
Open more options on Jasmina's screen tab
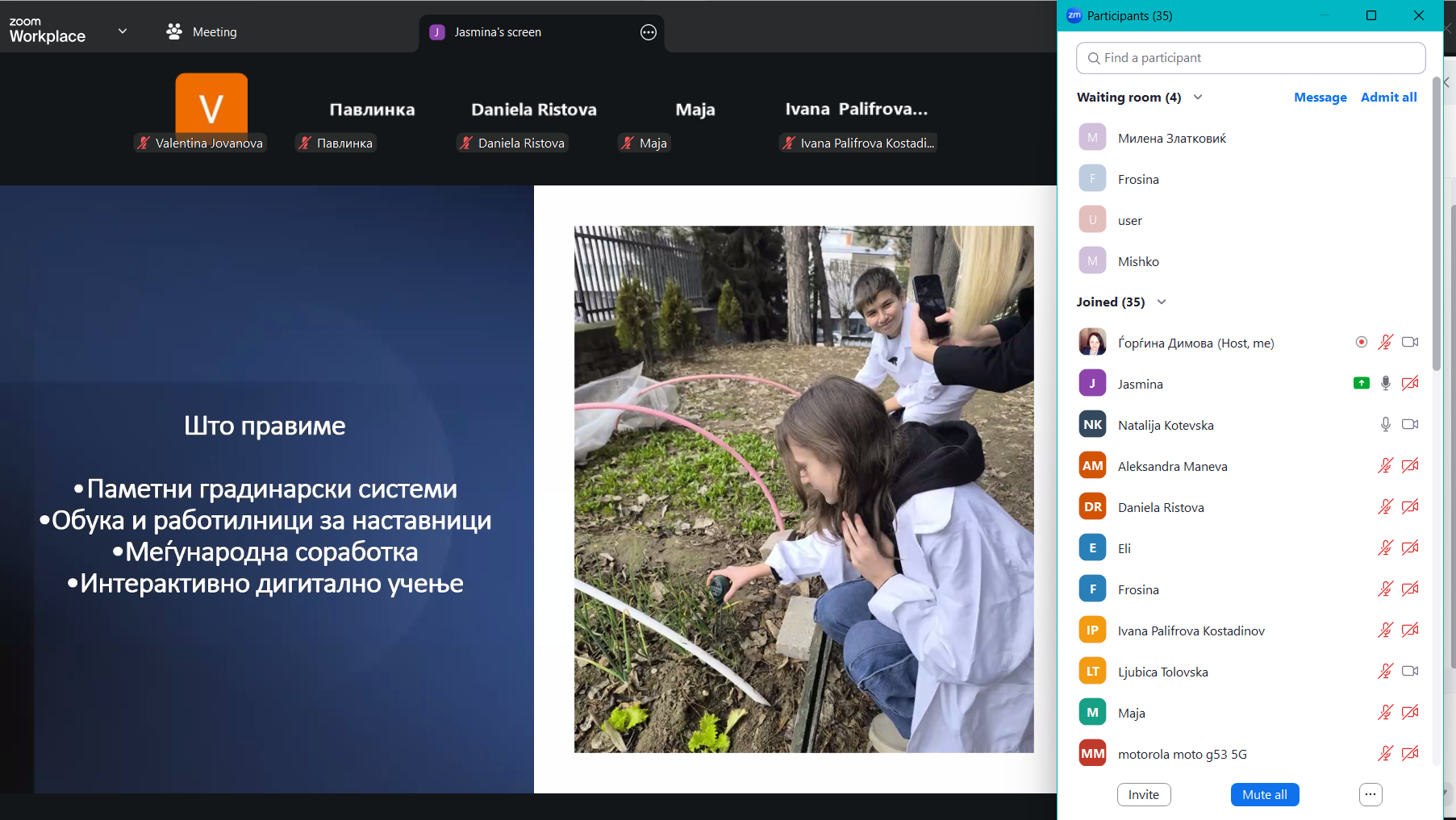coord(648,32)
